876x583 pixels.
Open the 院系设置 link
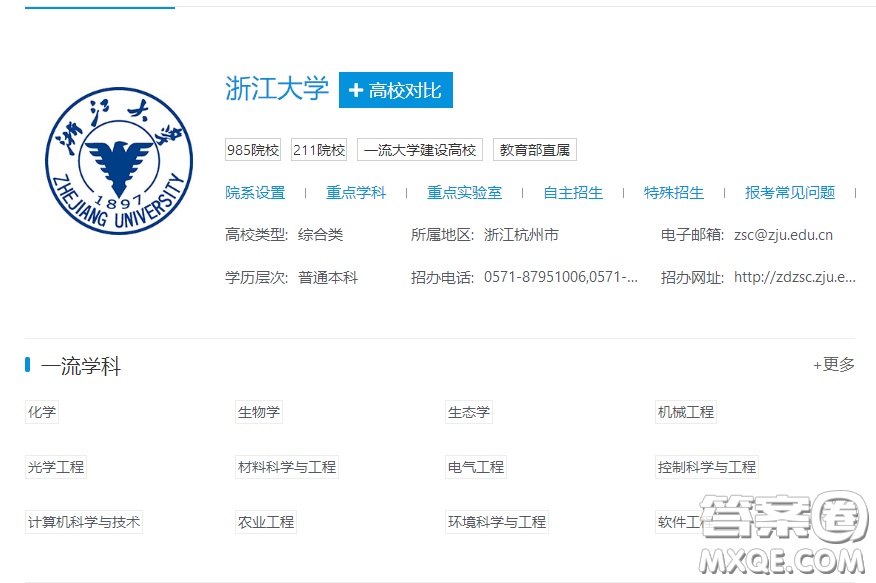point(255,193)
